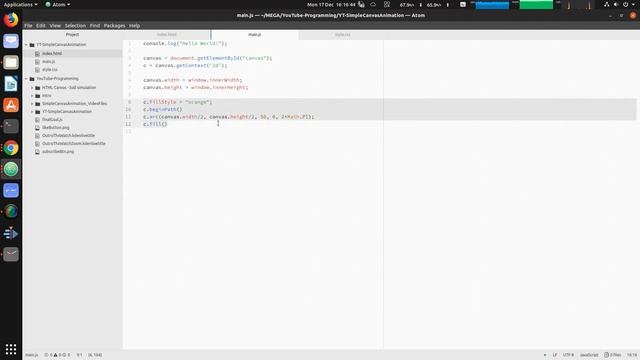Expand the intro folder
Image resolution: width=640 pixels, height=360 pixels.
pyautogui.click(x=32, y=96)
